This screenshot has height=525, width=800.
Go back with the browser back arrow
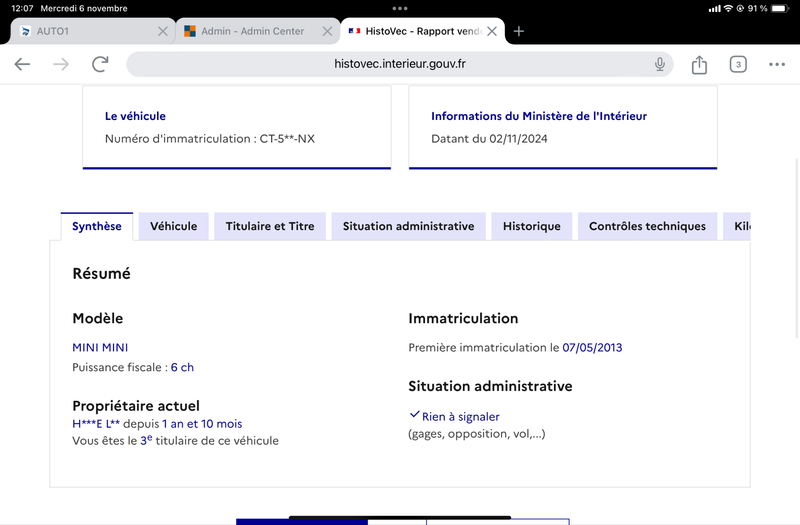22,64
